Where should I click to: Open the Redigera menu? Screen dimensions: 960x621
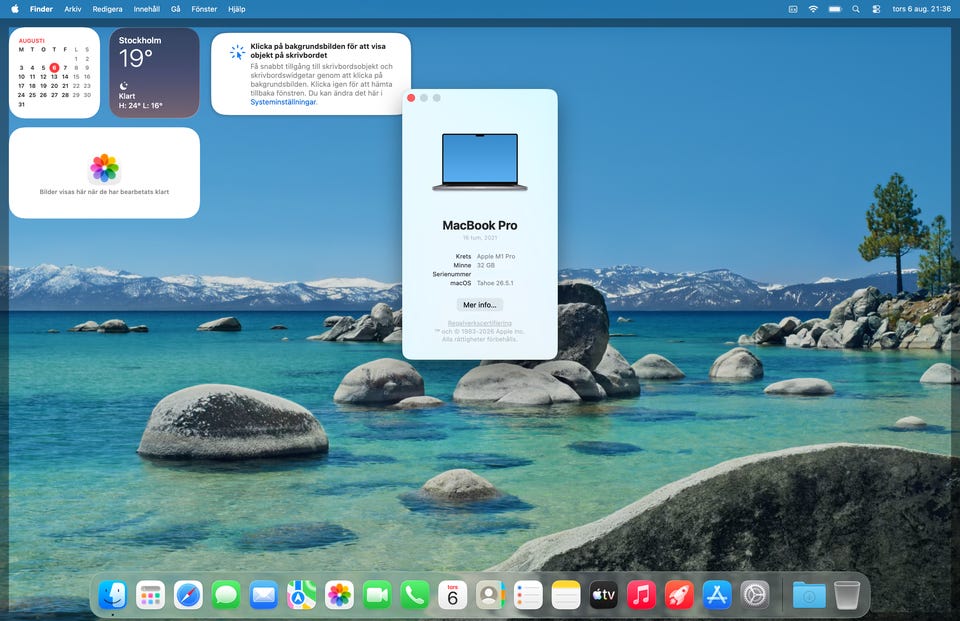pos(107,9)
